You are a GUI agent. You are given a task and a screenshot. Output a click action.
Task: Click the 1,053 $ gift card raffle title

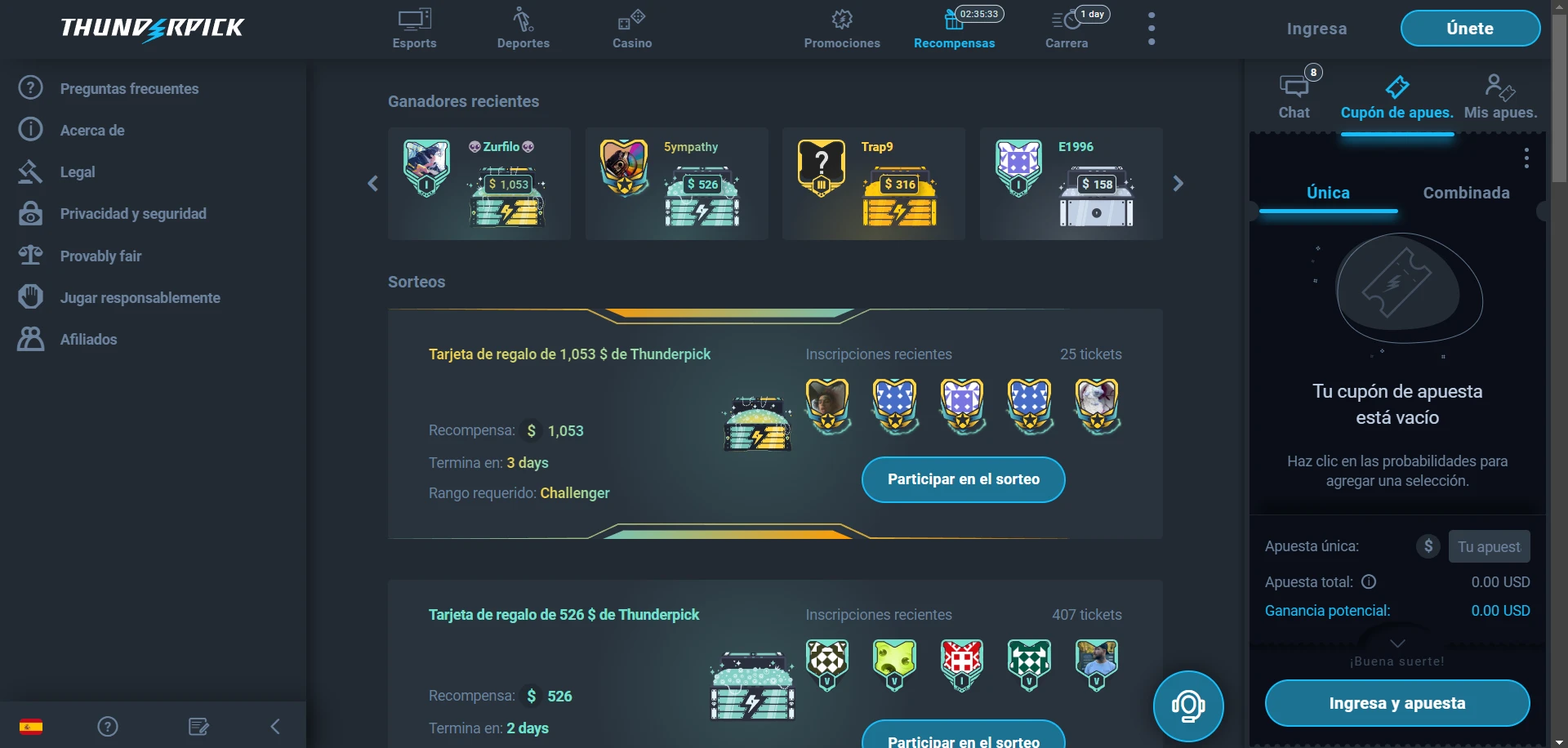point(569,354)
